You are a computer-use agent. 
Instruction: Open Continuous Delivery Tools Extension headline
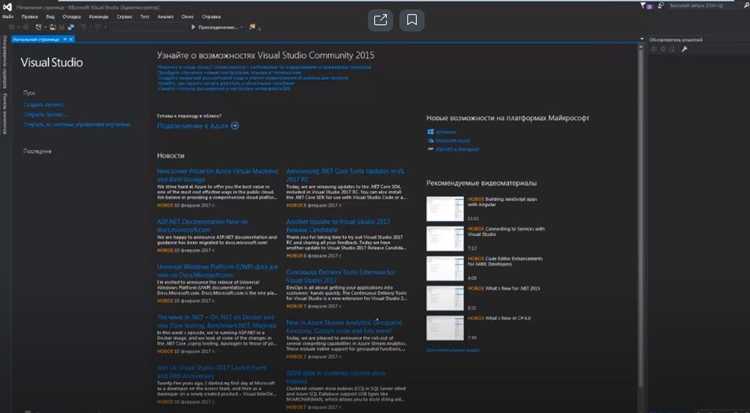pos(341,276)
